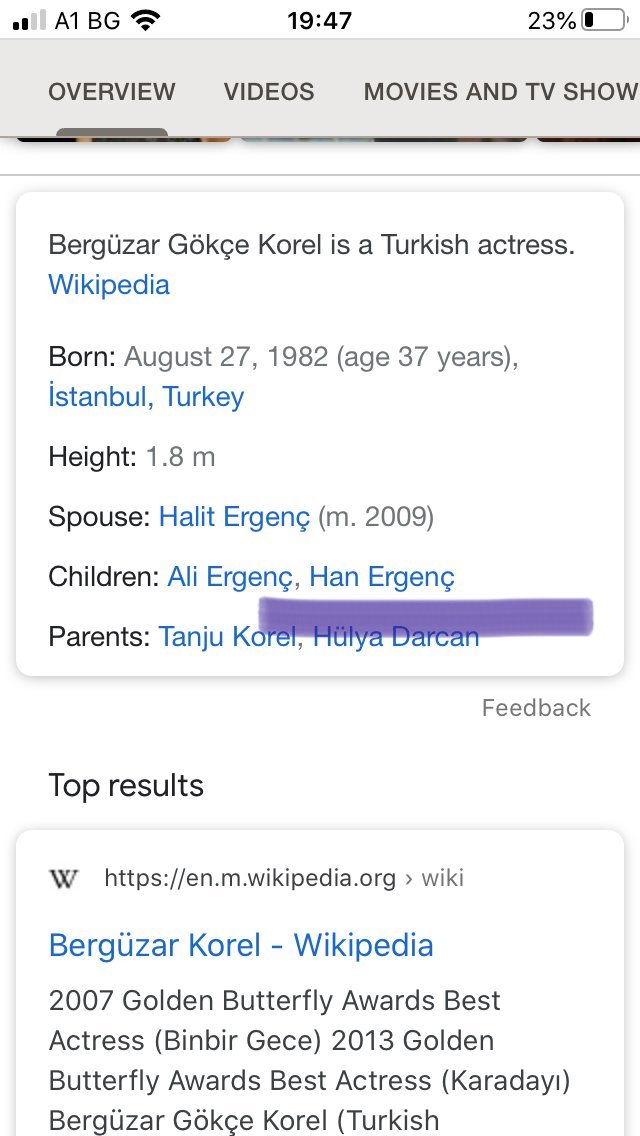640x1136 pixels.
Task: Open the Movies and TV Shows tab
Action: (500, 92)
